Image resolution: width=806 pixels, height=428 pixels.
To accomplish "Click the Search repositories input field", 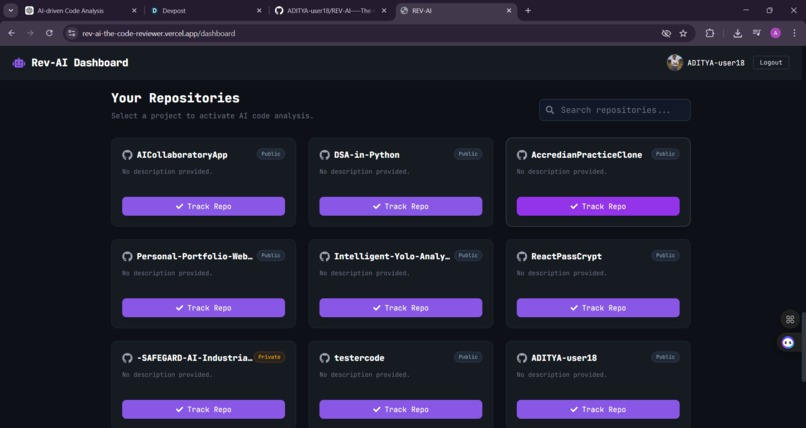I will (615, 110).
